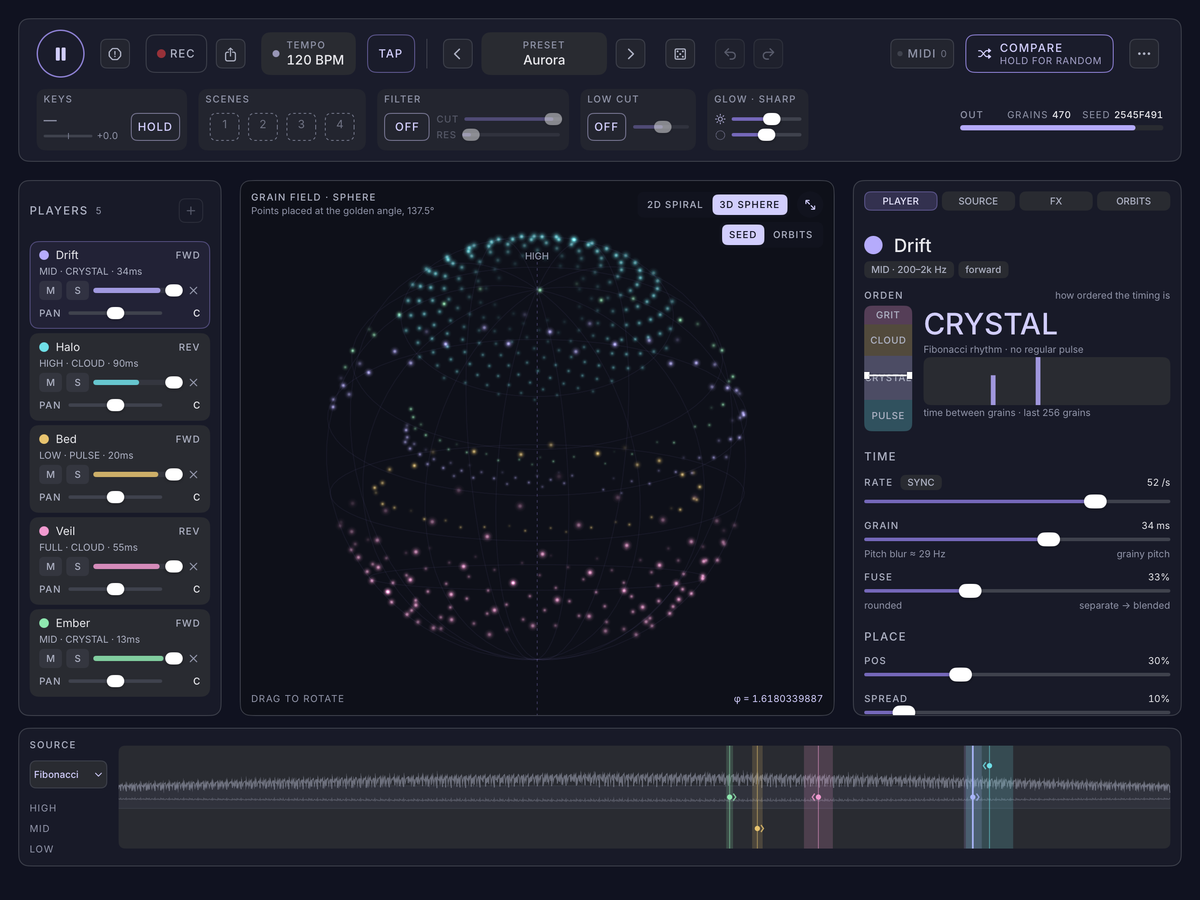The image size is (1200, 900).
Task: Open the more options ellipsis menu
Action: 1144,54
